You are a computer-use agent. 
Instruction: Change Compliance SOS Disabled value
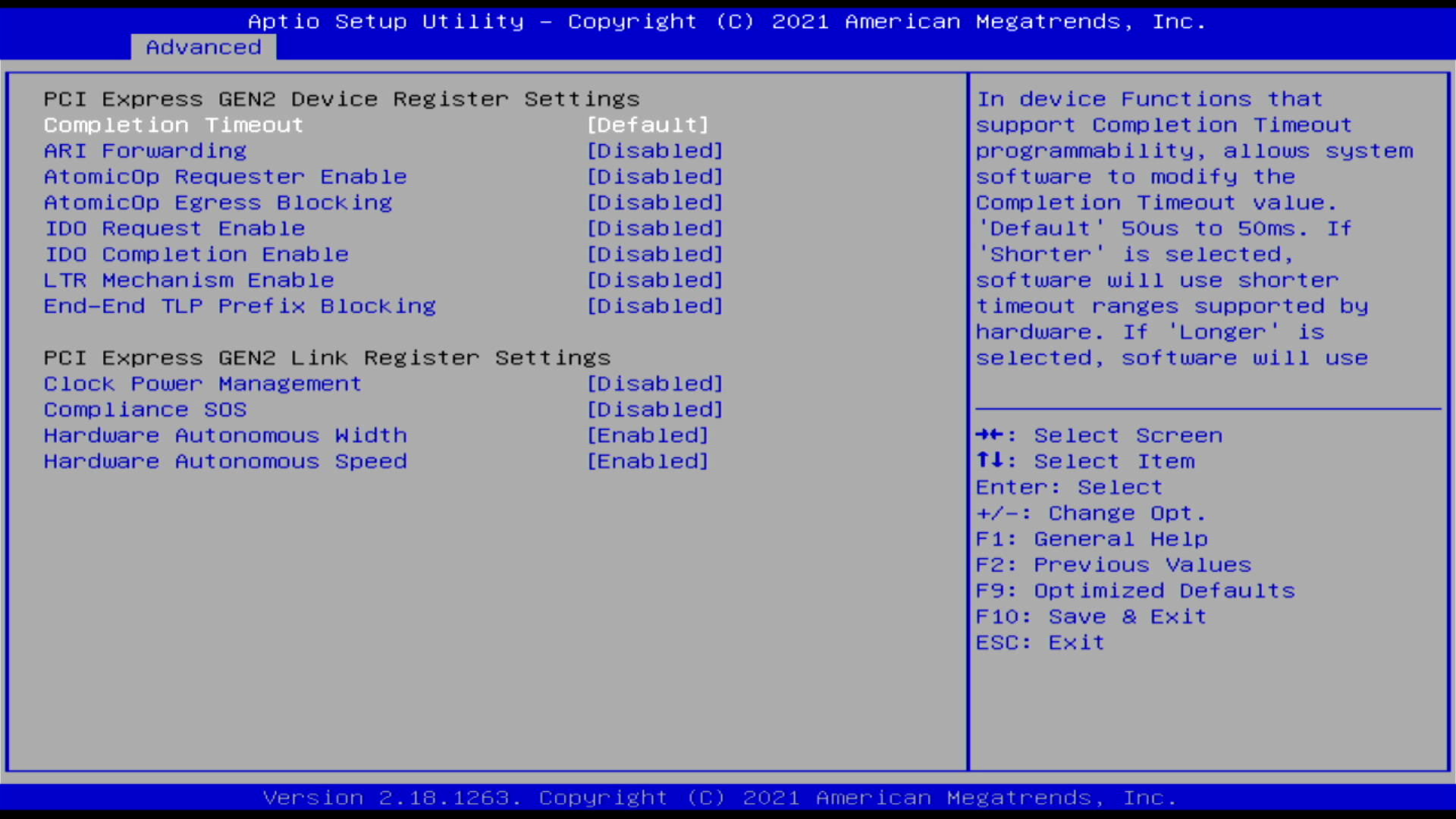[x=654, y=409]
